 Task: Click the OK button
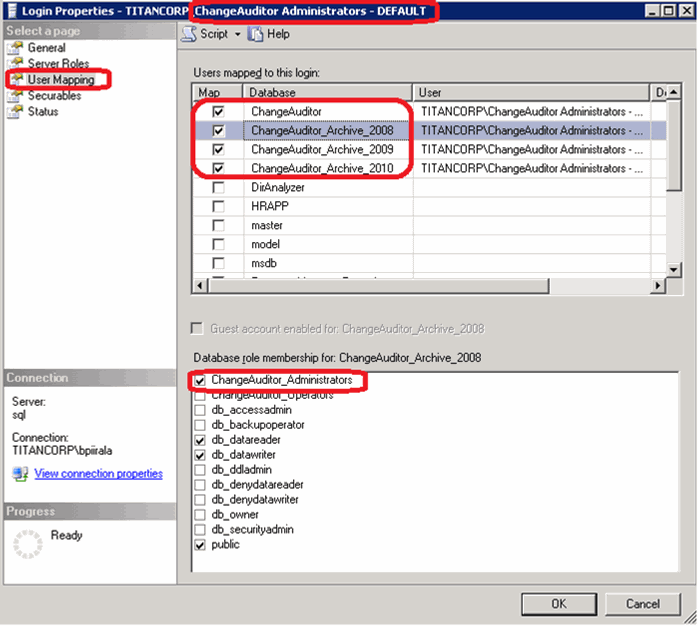[559, 604]
